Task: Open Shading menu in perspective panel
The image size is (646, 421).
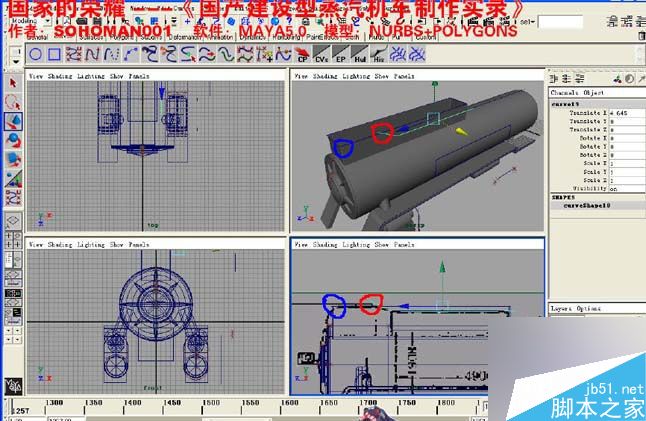Action: tap(325, 76)
